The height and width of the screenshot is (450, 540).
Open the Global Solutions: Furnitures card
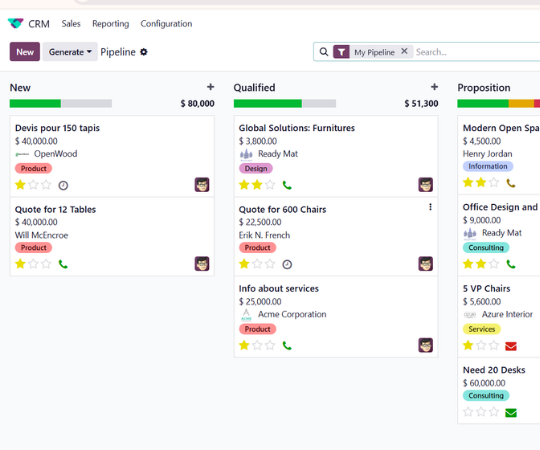[x=336, y=156]
